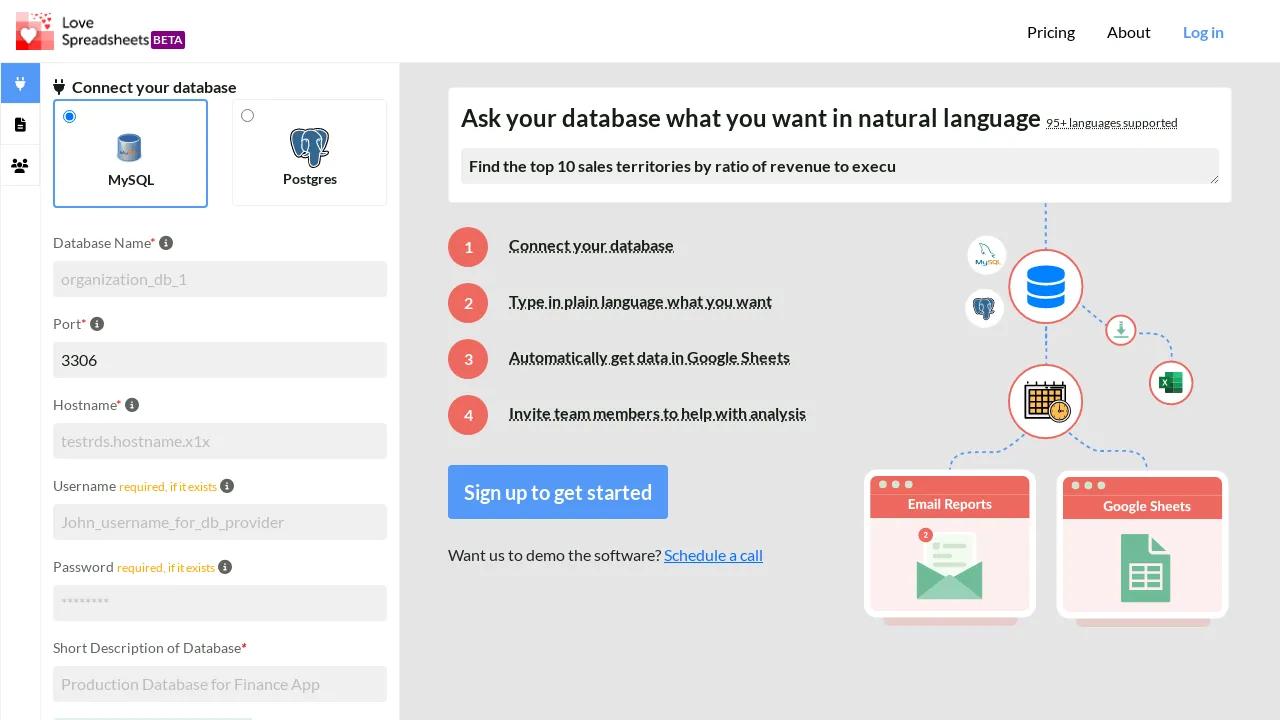The image size is (1280, 720).
Task: Click the Username info icon
Action: (227, 486)
